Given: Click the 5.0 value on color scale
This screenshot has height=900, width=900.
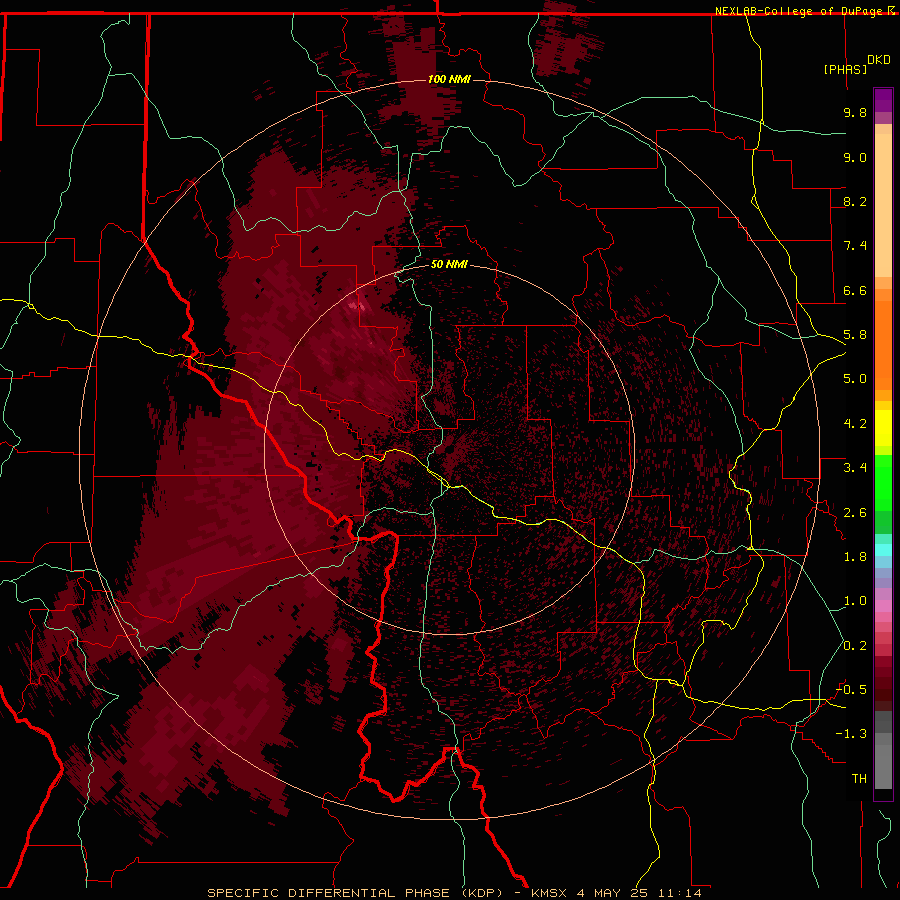Looking at the screenshot, I should pos(855,379).
